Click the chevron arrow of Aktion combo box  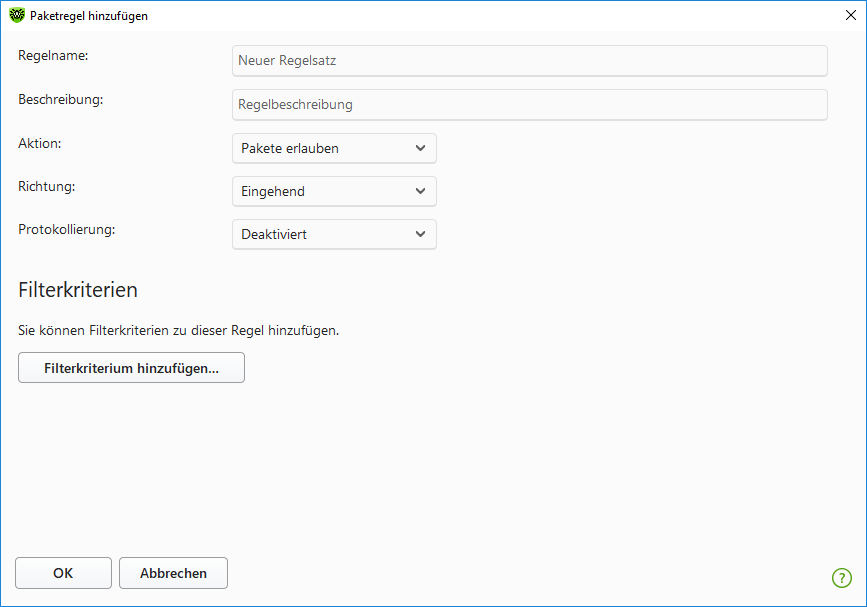420,148
